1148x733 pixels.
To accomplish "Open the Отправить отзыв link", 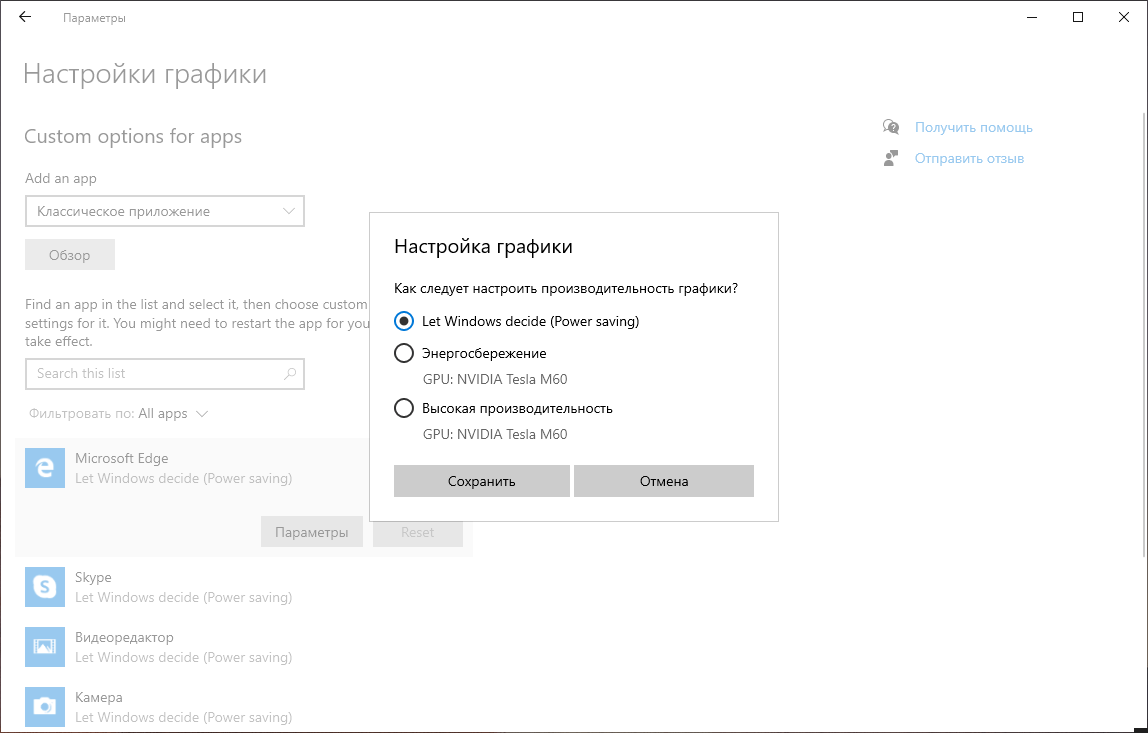I will [969, 158].
